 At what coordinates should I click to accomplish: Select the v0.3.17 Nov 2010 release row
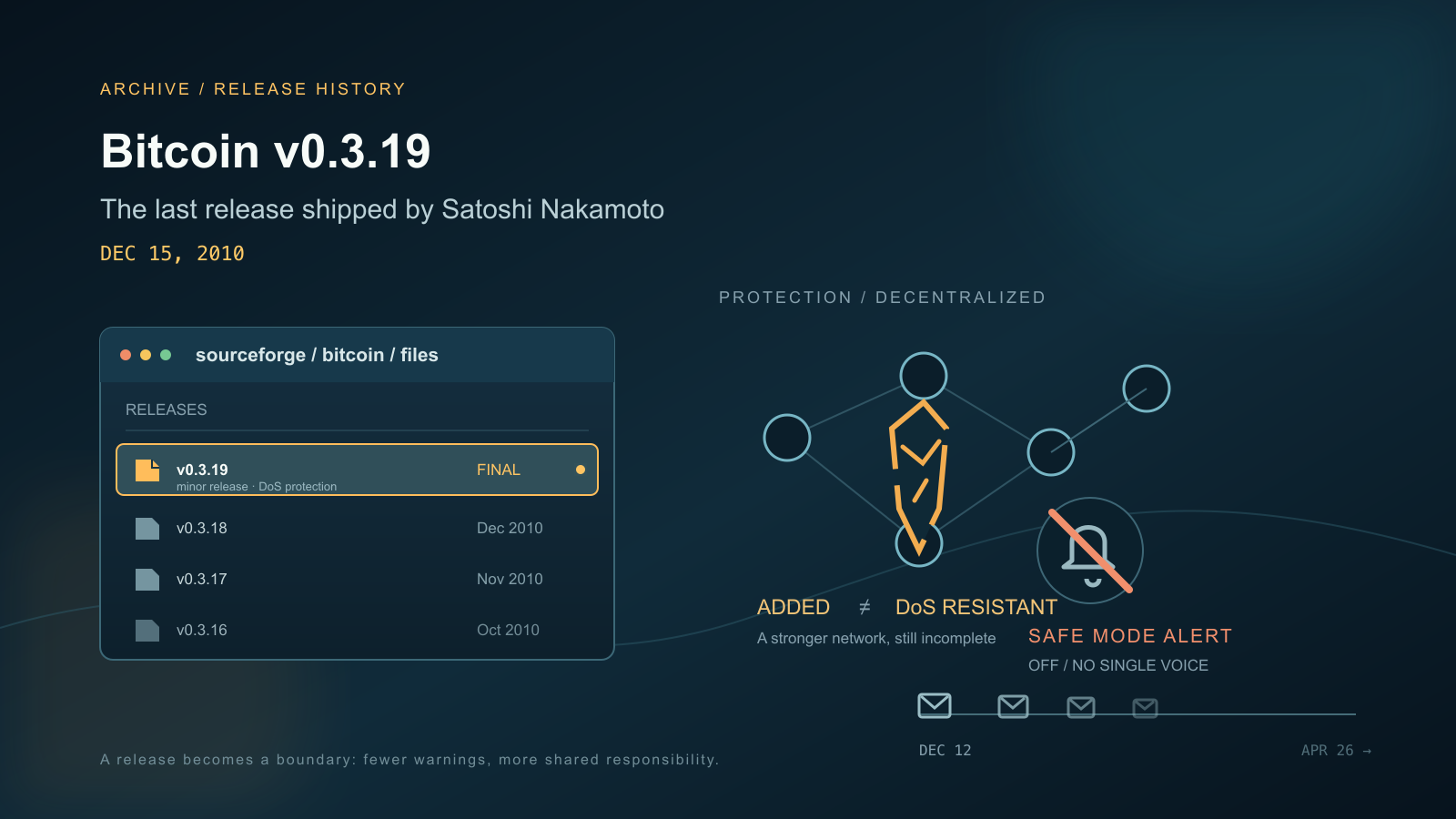[357, 579]
